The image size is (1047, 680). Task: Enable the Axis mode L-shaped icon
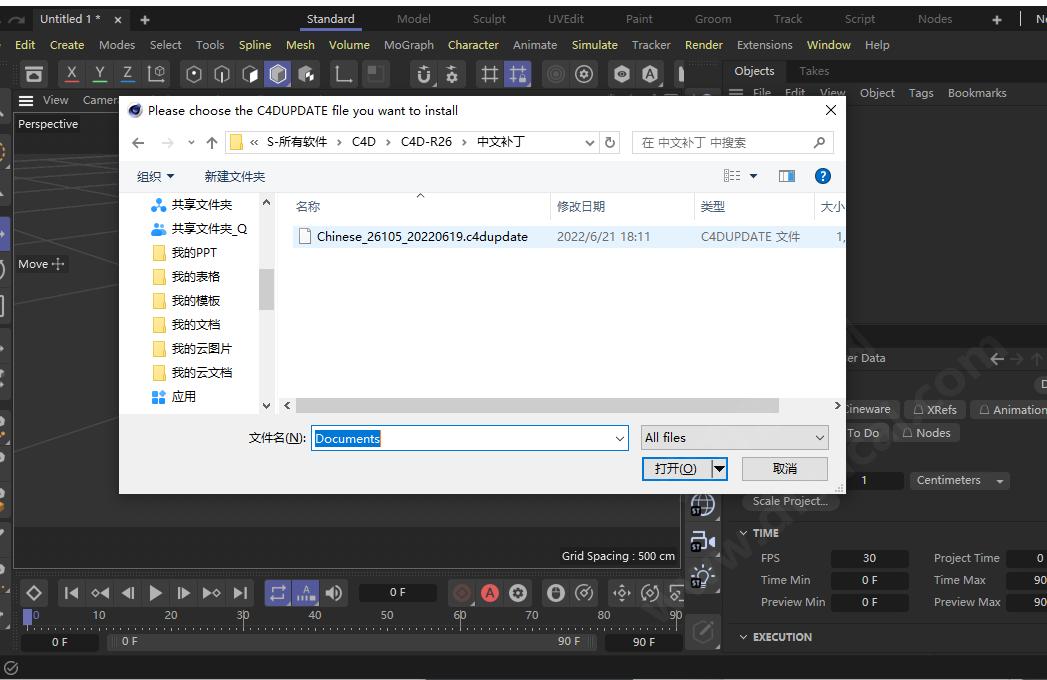343,73
